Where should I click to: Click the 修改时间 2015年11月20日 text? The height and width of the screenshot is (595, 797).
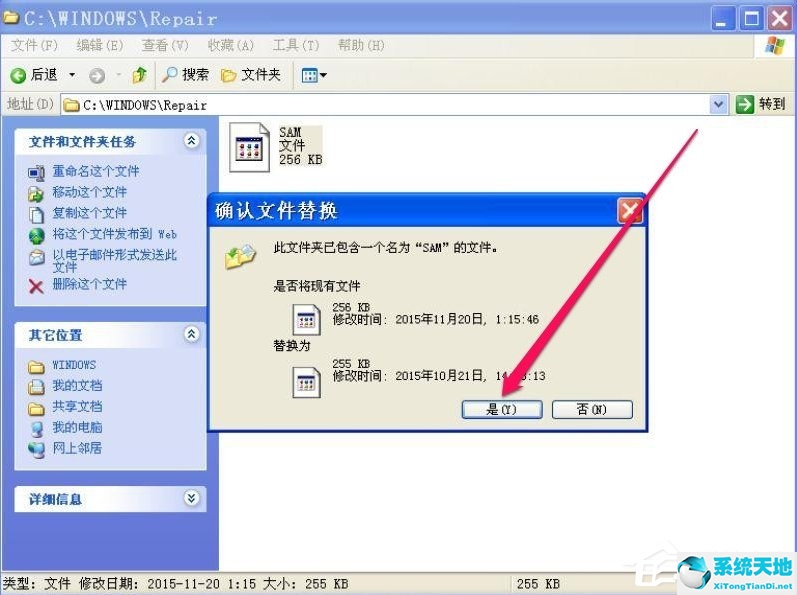436,320
